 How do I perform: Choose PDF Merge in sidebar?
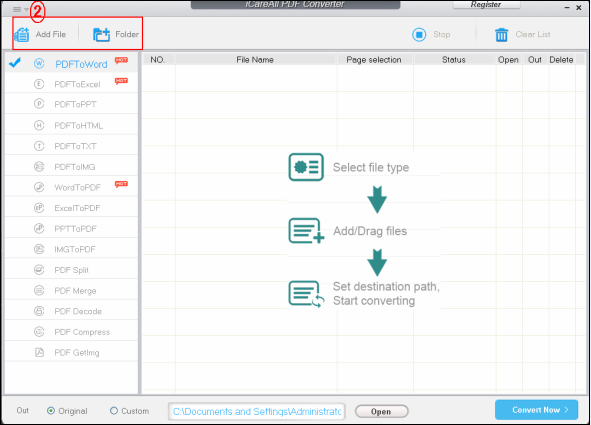point(72,291)
